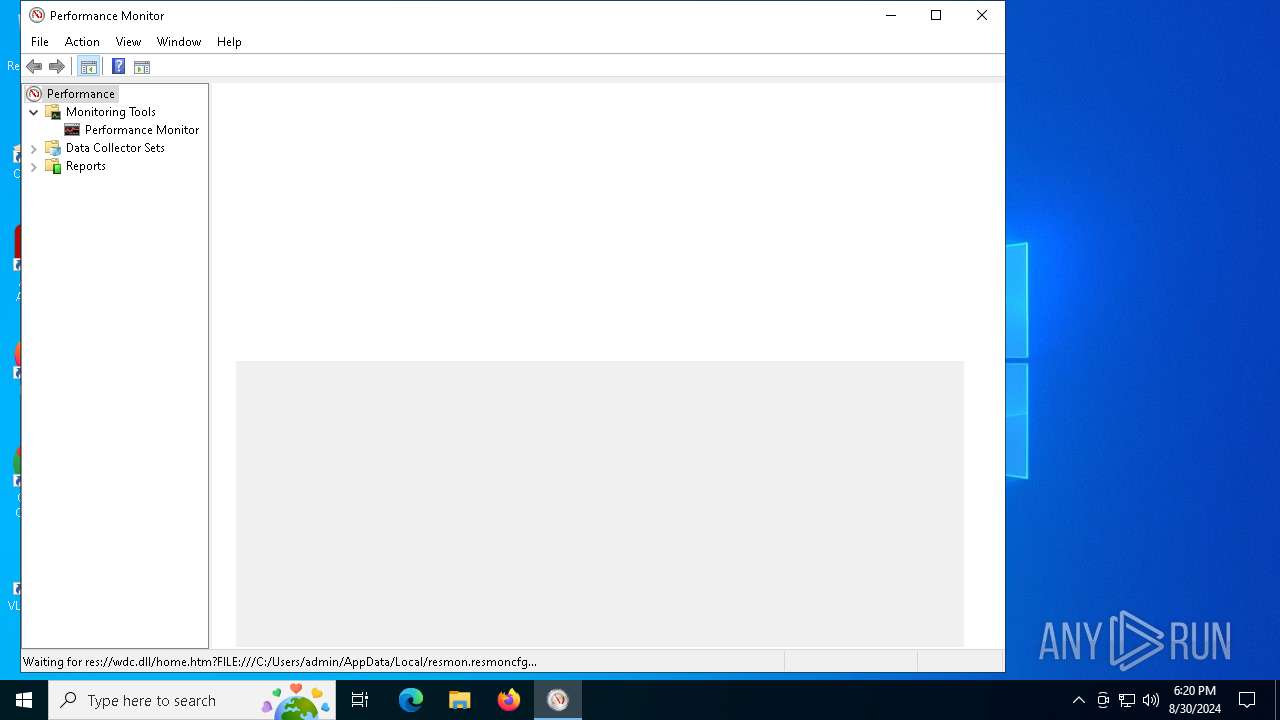This screenshot has width=1280, height=720.
Task: Minimize the Performance Monitor window
Action: click(x=890, y=15)
